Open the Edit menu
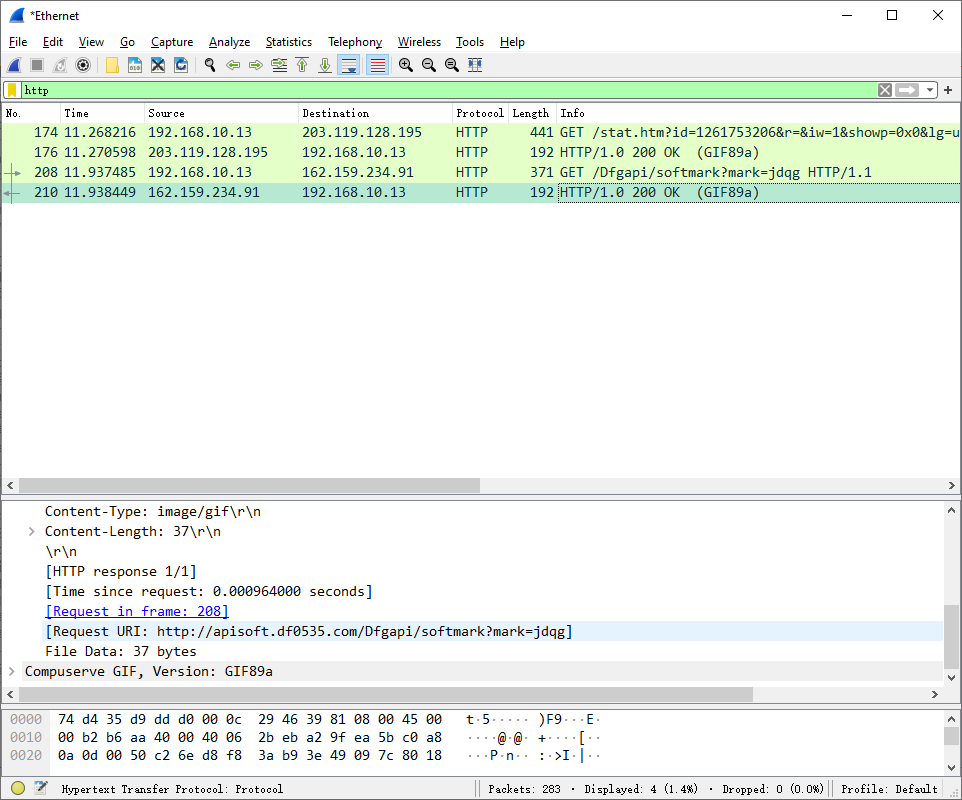Screen dimensions: 962x800 53,42
